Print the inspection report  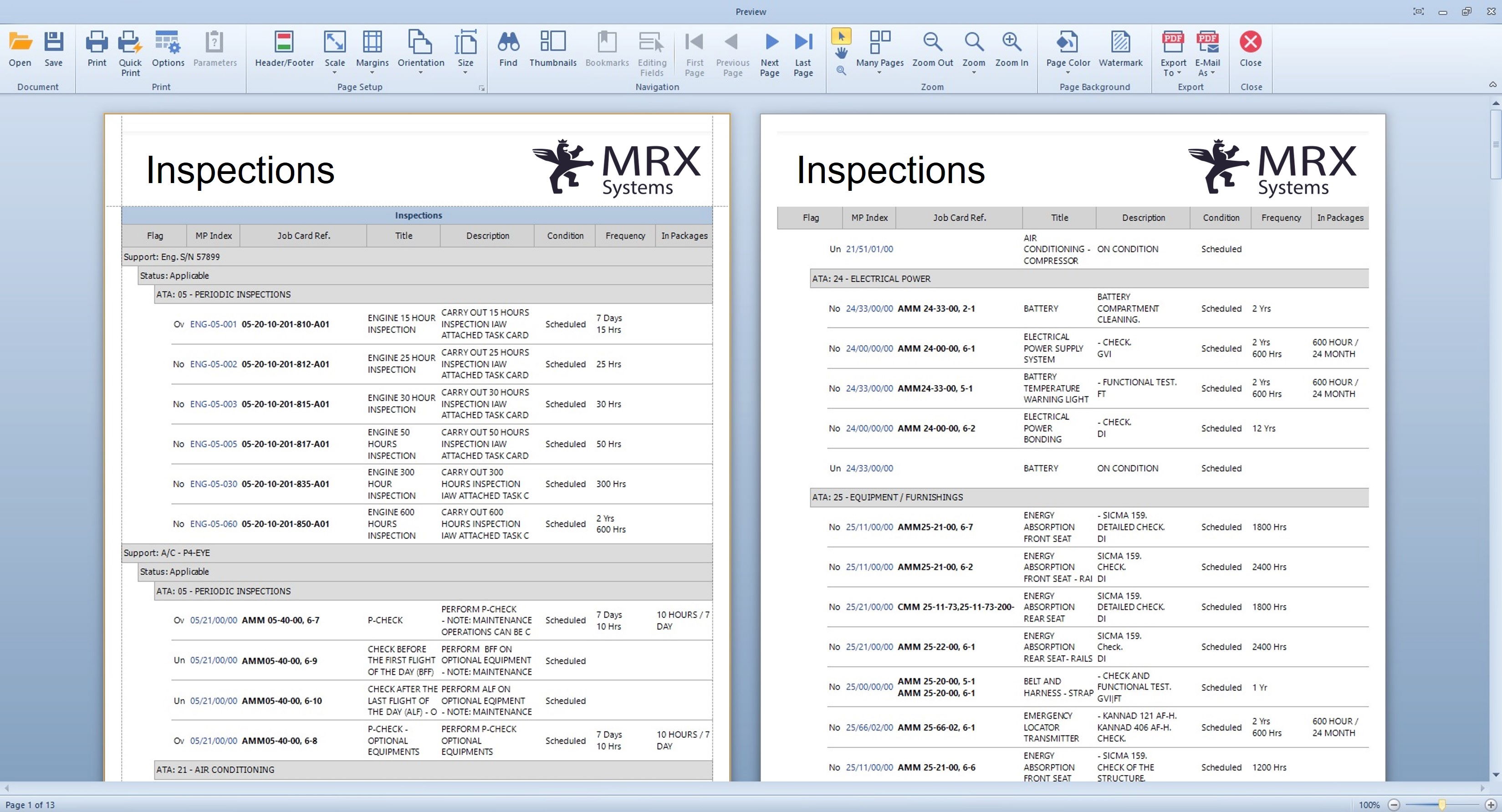point(97,49)
